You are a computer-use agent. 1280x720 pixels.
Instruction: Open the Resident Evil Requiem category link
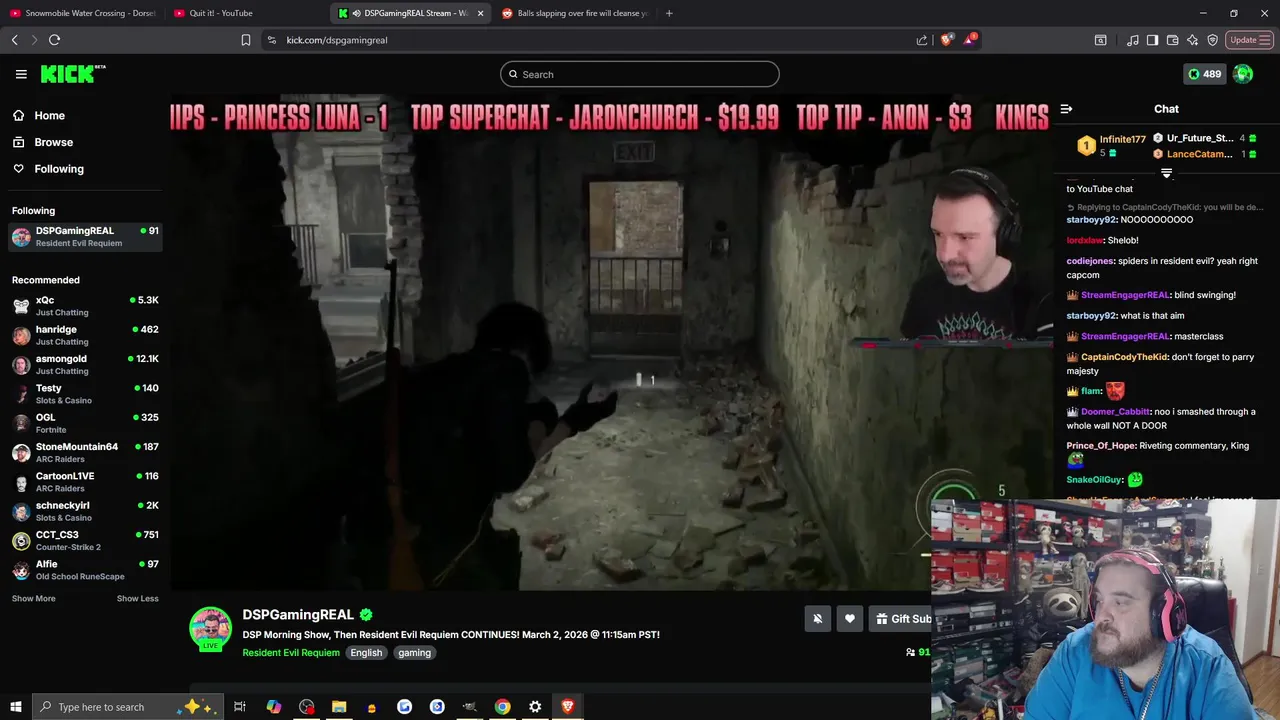tap(291, 653)
